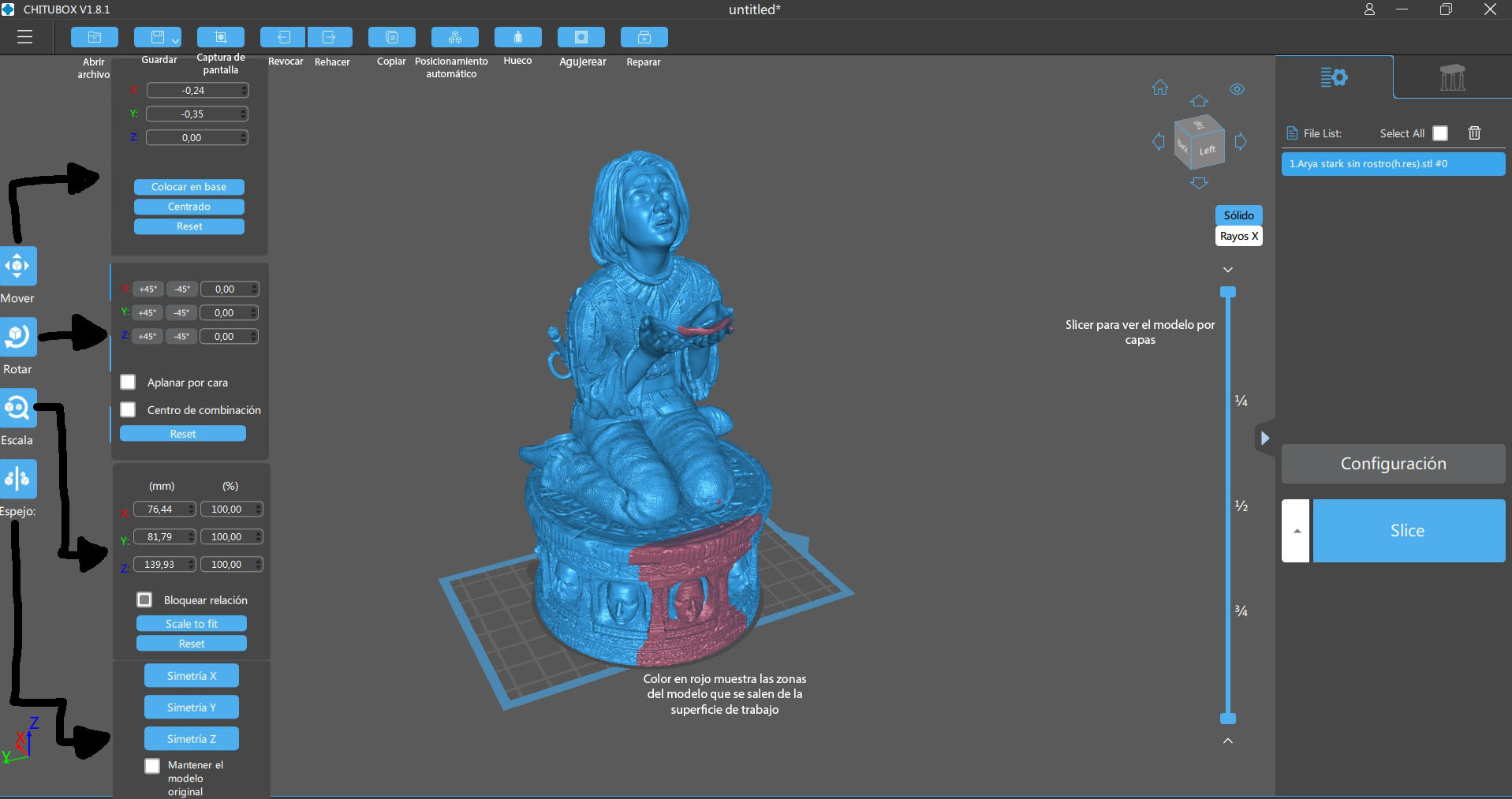Delete selected files with trash icon
This screenshot has width=1512, height=799.
coord(1475,133)
